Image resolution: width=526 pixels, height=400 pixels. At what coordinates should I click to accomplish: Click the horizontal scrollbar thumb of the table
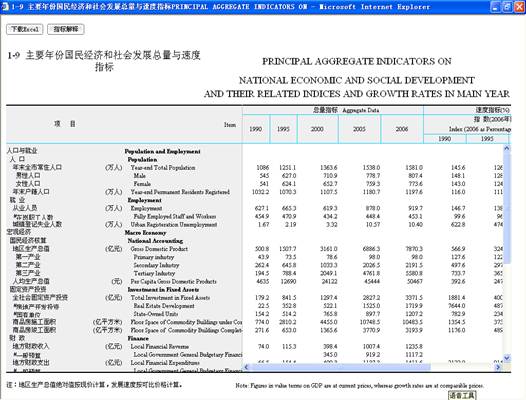tap(340, 367)
